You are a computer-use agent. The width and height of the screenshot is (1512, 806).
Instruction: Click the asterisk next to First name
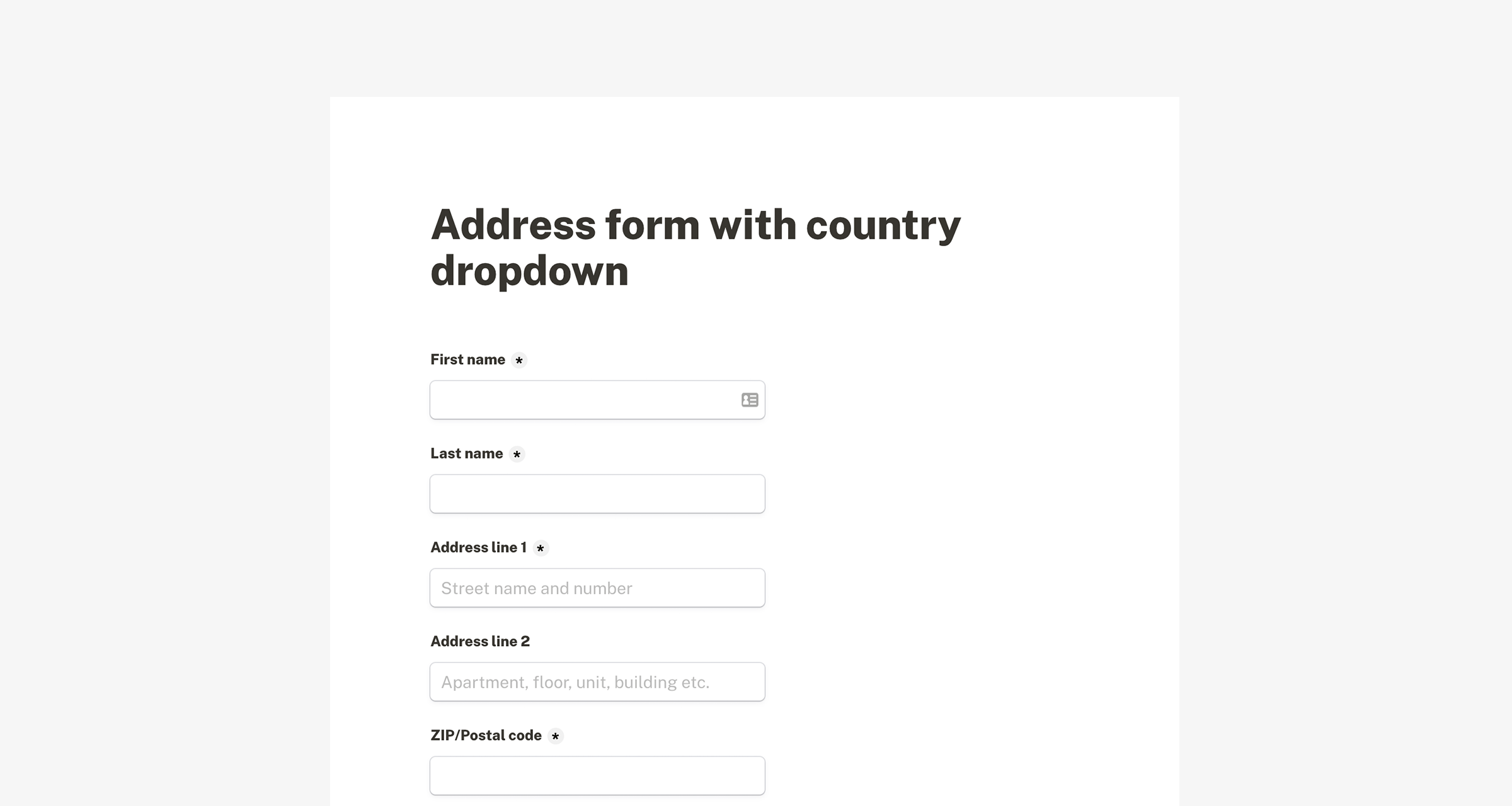click(x=518, y=361)
